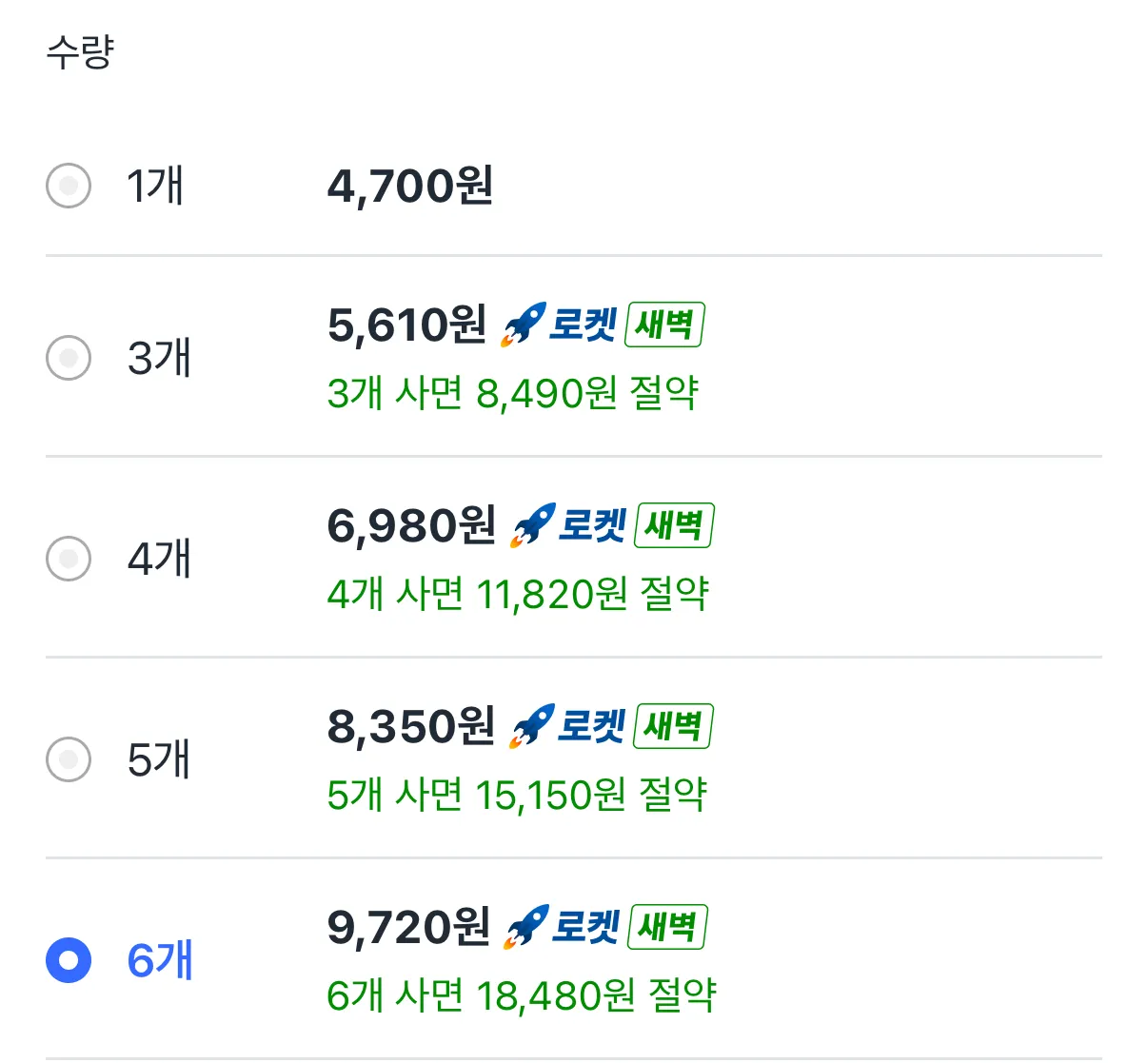
Task: Click the "5개 사면 15,150원 절약" savings text
Action: pos(517,795)
